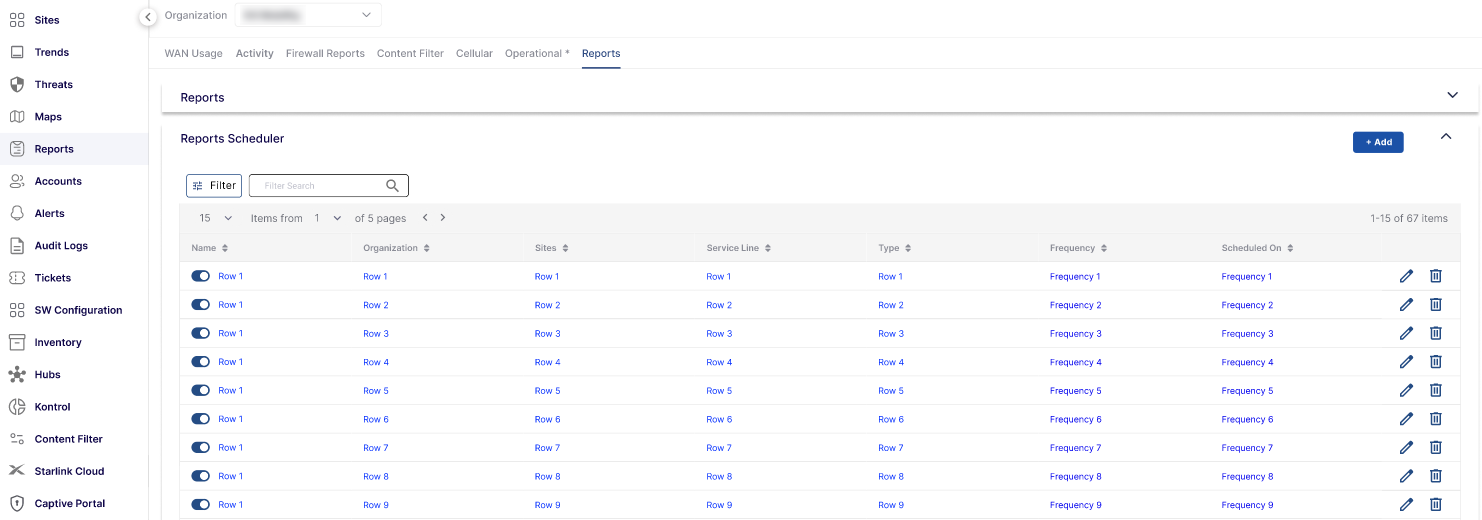Viewport: 1482px width, 520px height.
Task: Toggle off the Row 6 scheduled report
Action: pyautogui.click(x=201, y=419)
